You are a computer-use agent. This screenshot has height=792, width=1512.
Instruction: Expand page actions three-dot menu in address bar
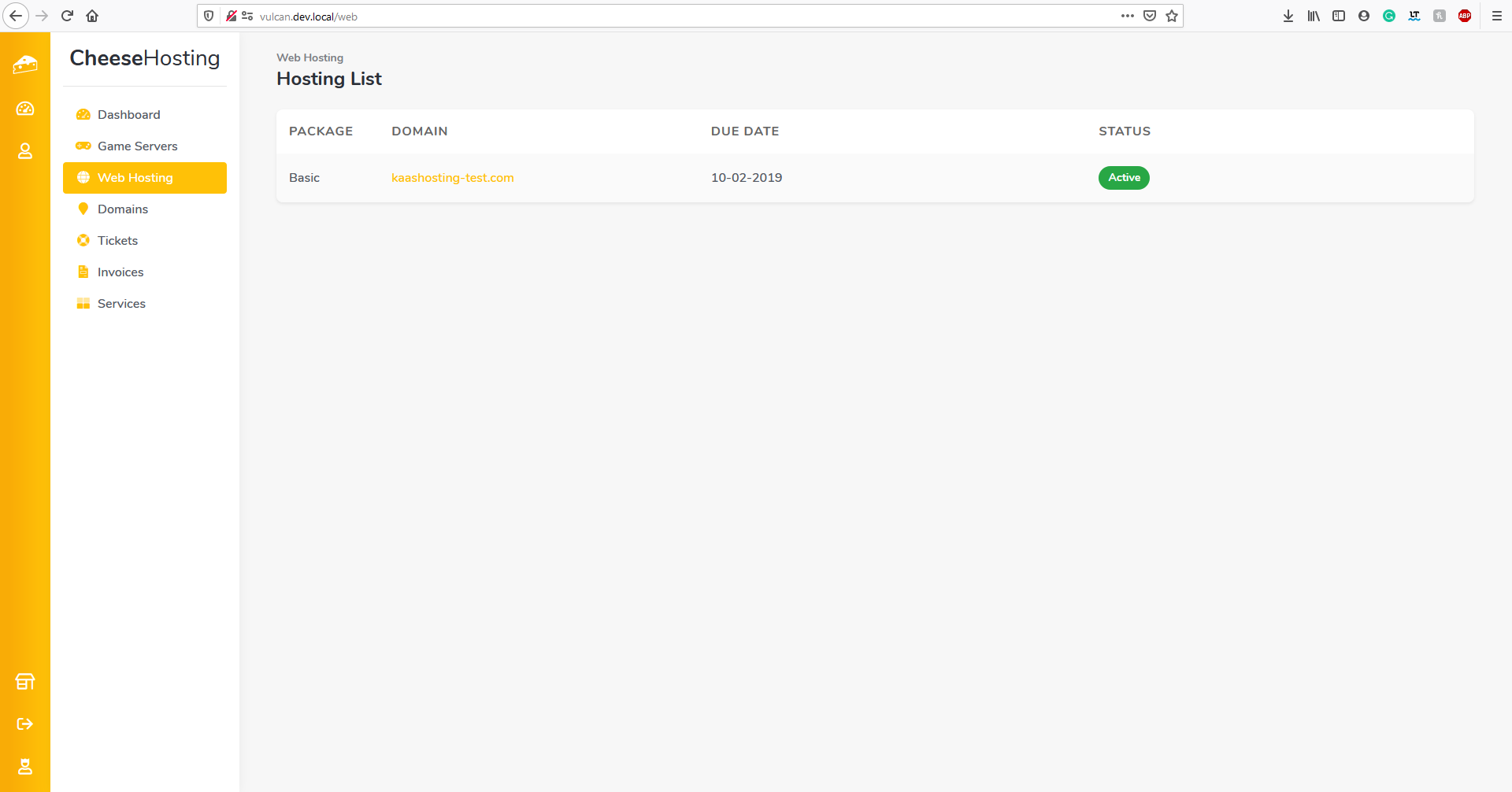click(1128, 16)
